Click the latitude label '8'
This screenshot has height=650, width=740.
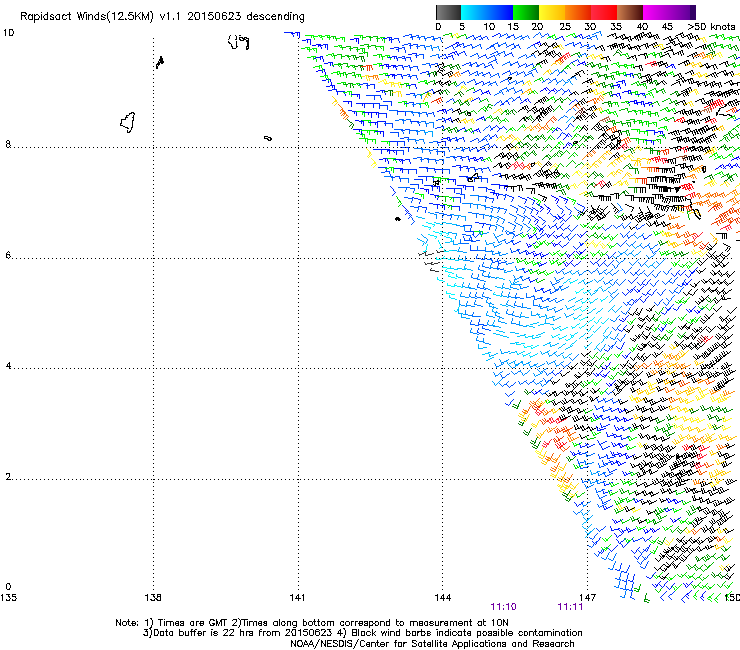point(8,144)
